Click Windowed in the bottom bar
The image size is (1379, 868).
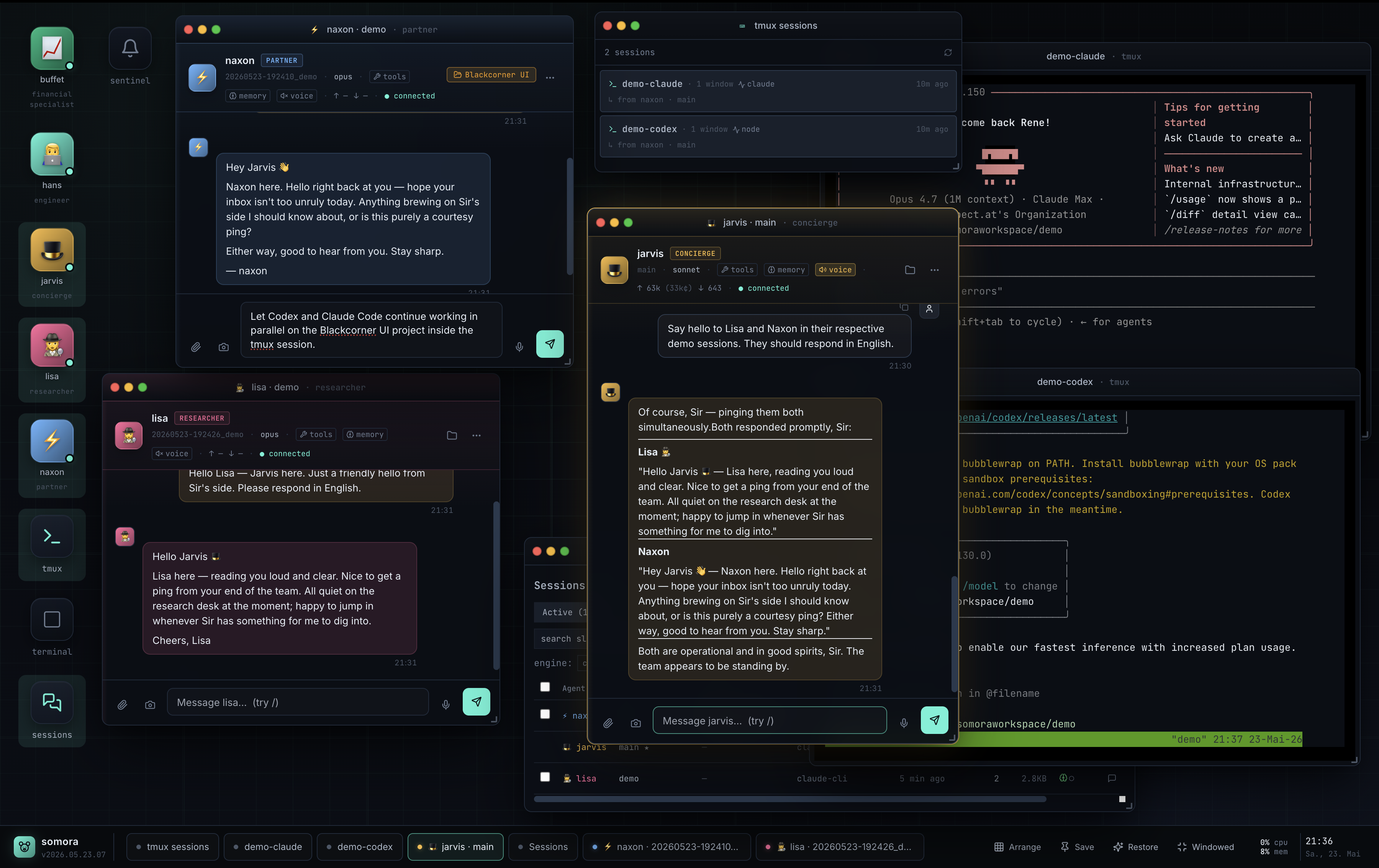point(1205,847)
